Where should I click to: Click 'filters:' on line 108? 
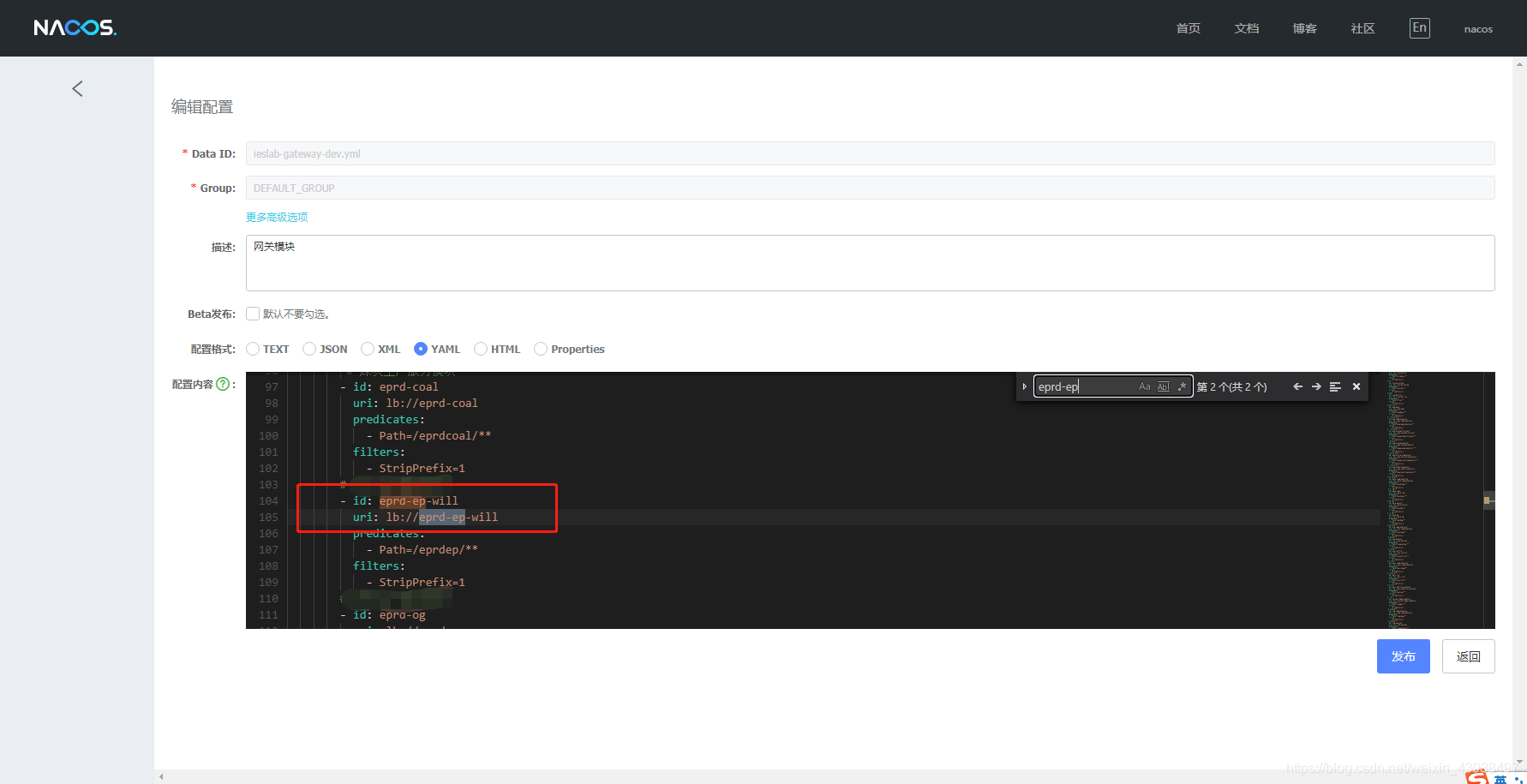click(379, 566)
